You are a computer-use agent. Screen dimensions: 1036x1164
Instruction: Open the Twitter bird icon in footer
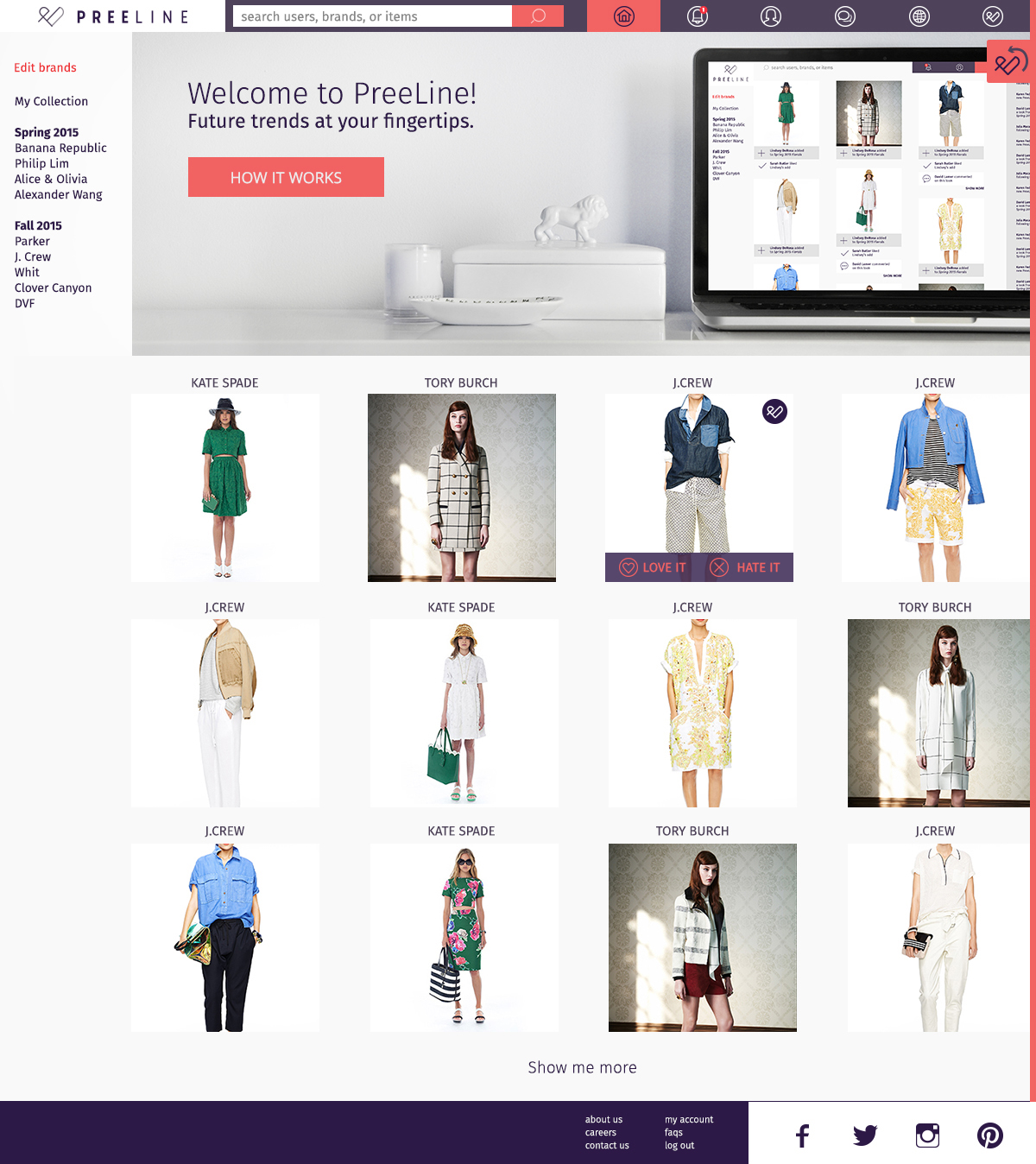point(864,1136)
